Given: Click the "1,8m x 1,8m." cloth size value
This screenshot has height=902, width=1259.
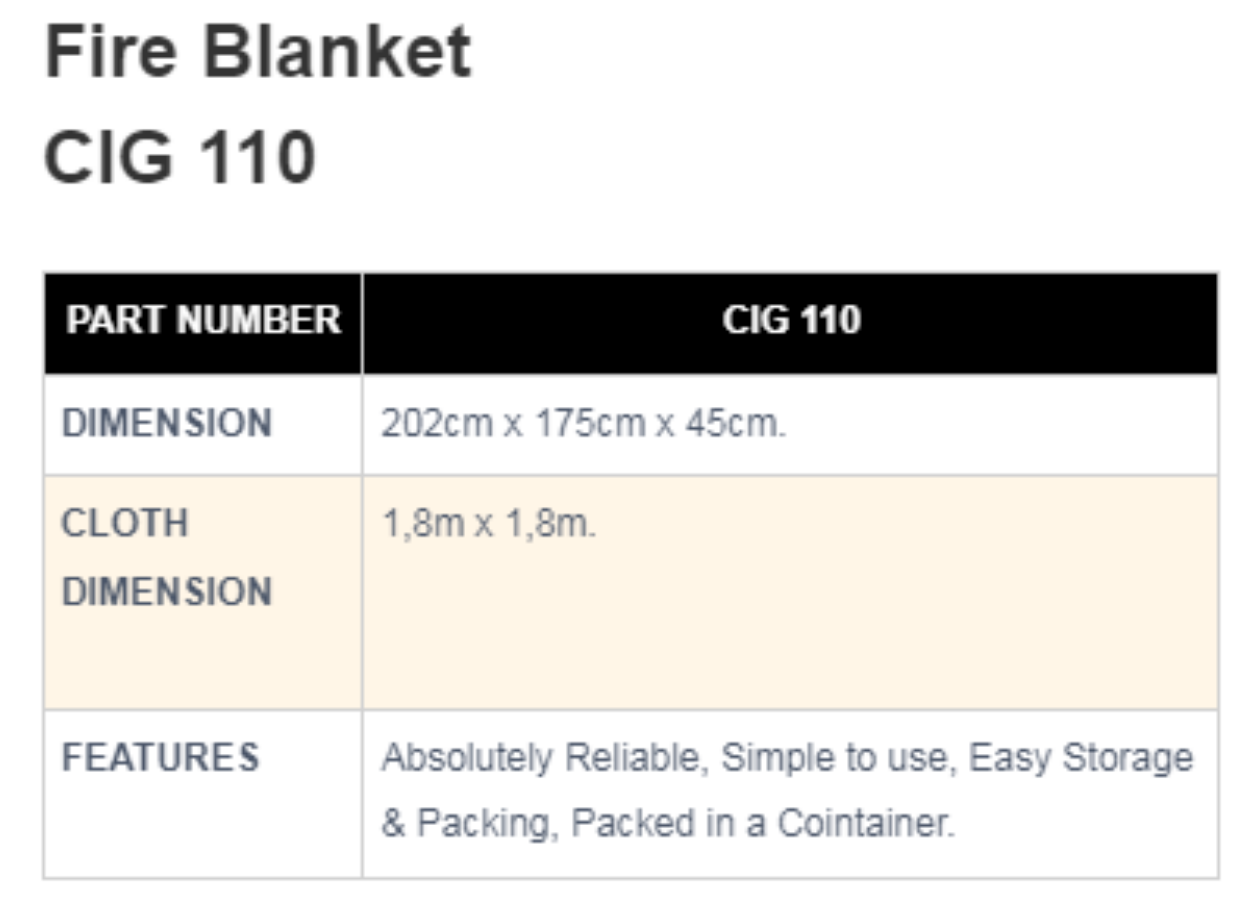Looking at the screenshot, I should 489,523.
